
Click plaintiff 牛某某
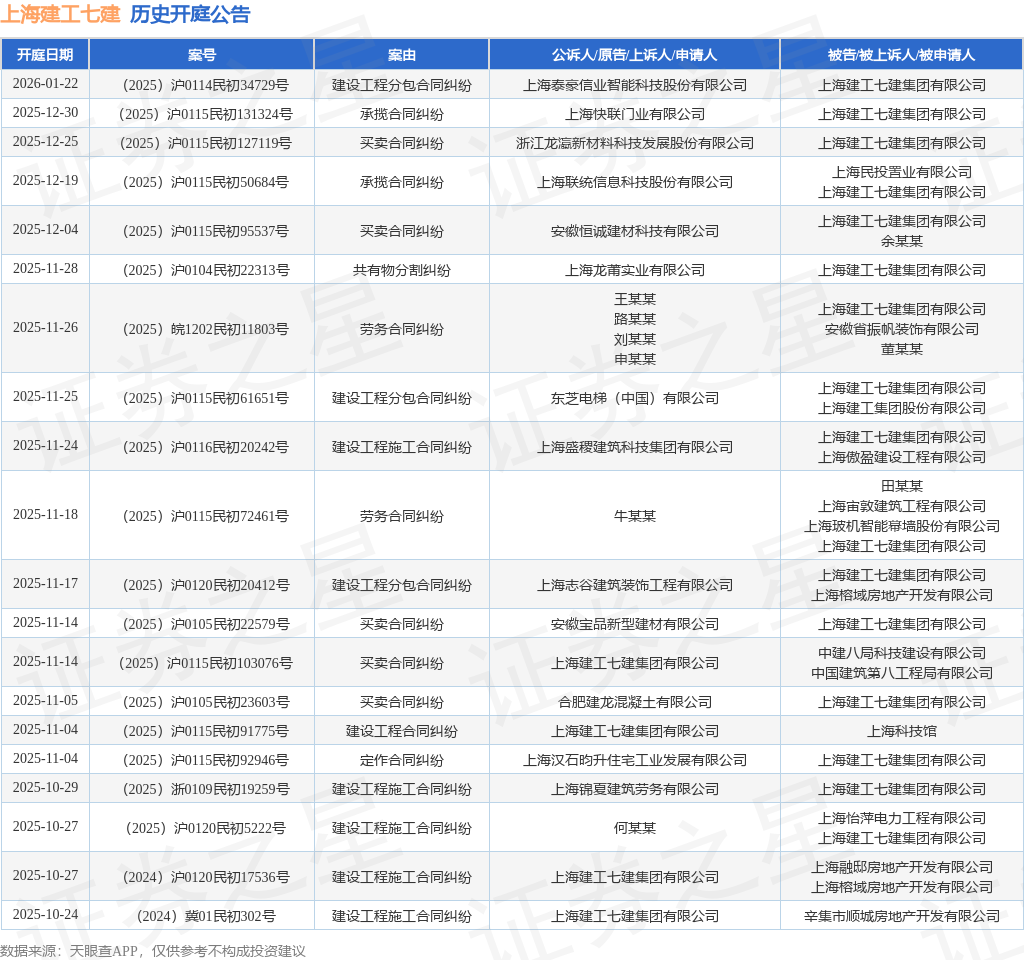[x=635, y=517]
